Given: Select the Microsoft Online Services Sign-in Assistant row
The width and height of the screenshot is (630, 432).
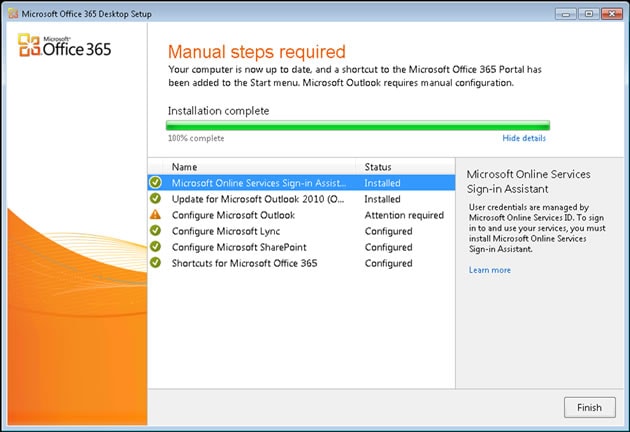Looking at the screenshot, I should (301, 183).
